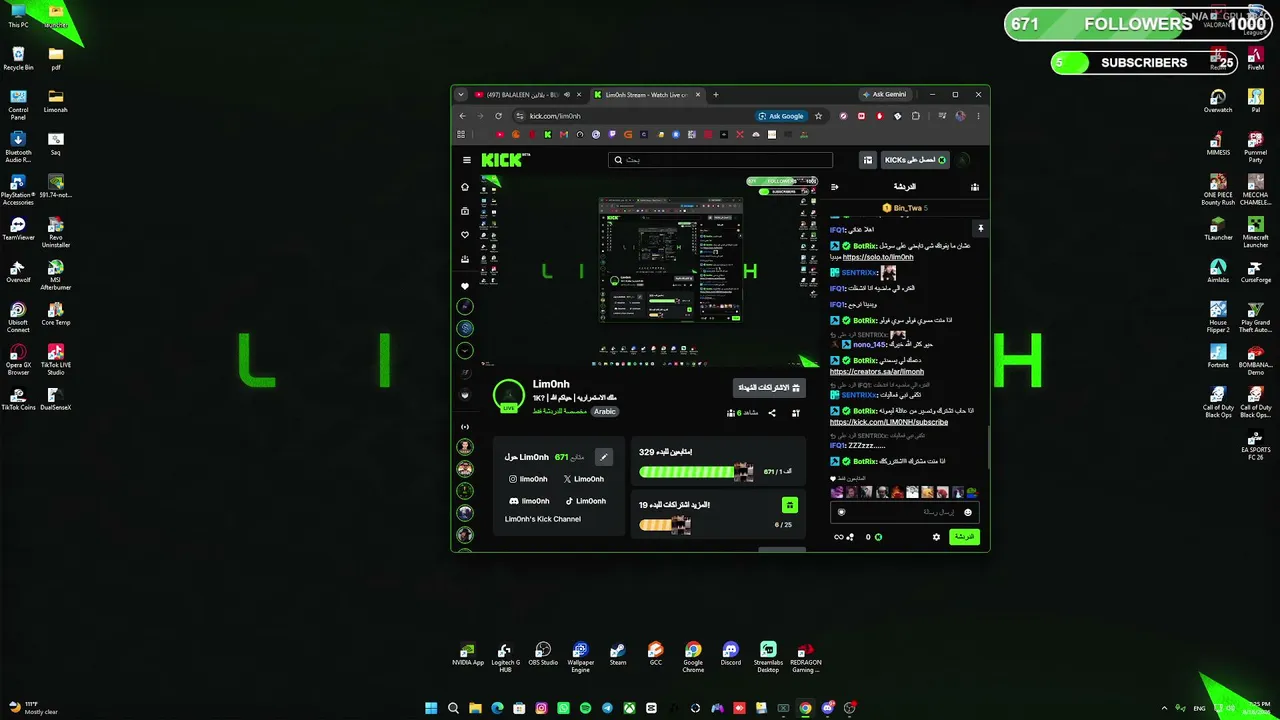This screenshot has height=720, width=1280.
Task: Click the Bin_Twa top gifter entry
Action: (904, 208)
